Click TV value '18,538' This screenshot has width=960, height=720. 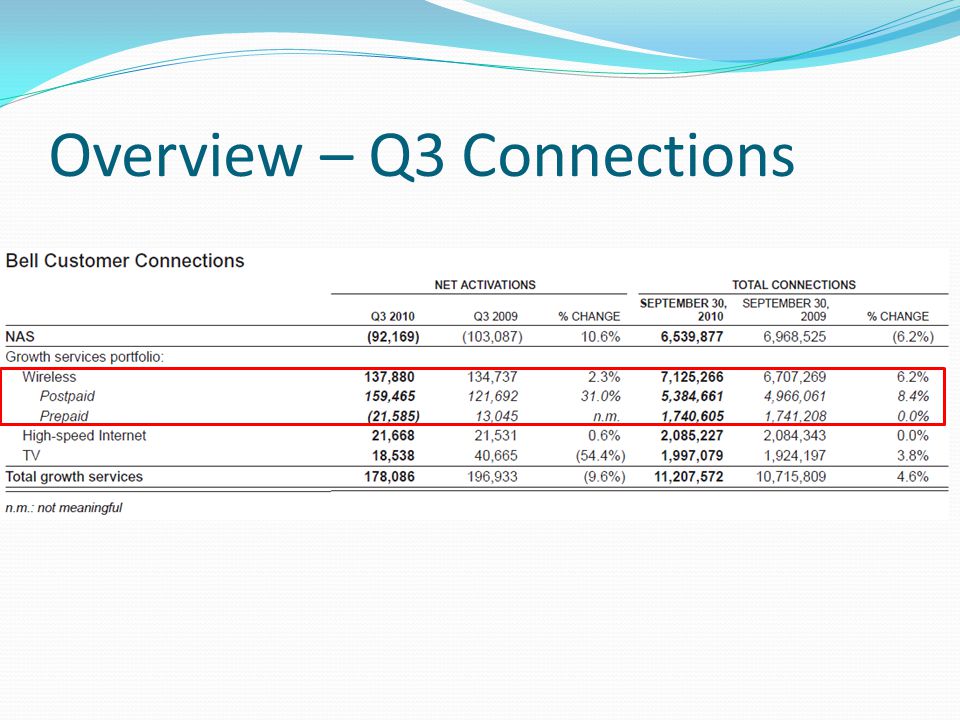[x=393, y=456]
